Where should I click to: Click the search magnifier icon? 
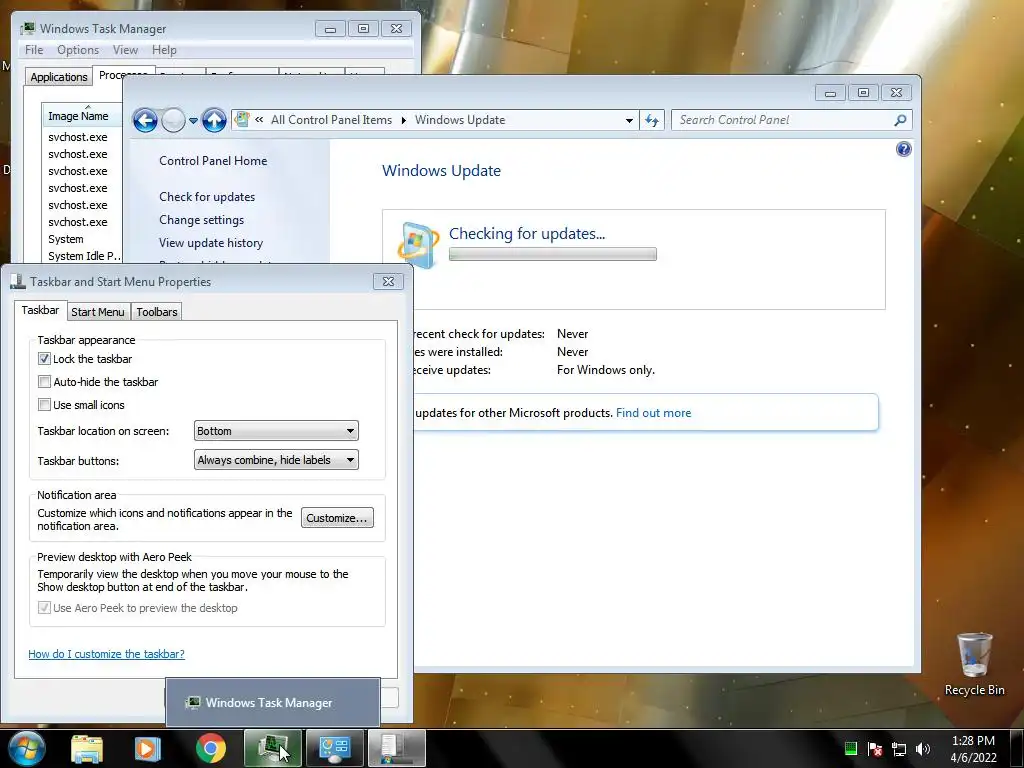pos(900,120)
